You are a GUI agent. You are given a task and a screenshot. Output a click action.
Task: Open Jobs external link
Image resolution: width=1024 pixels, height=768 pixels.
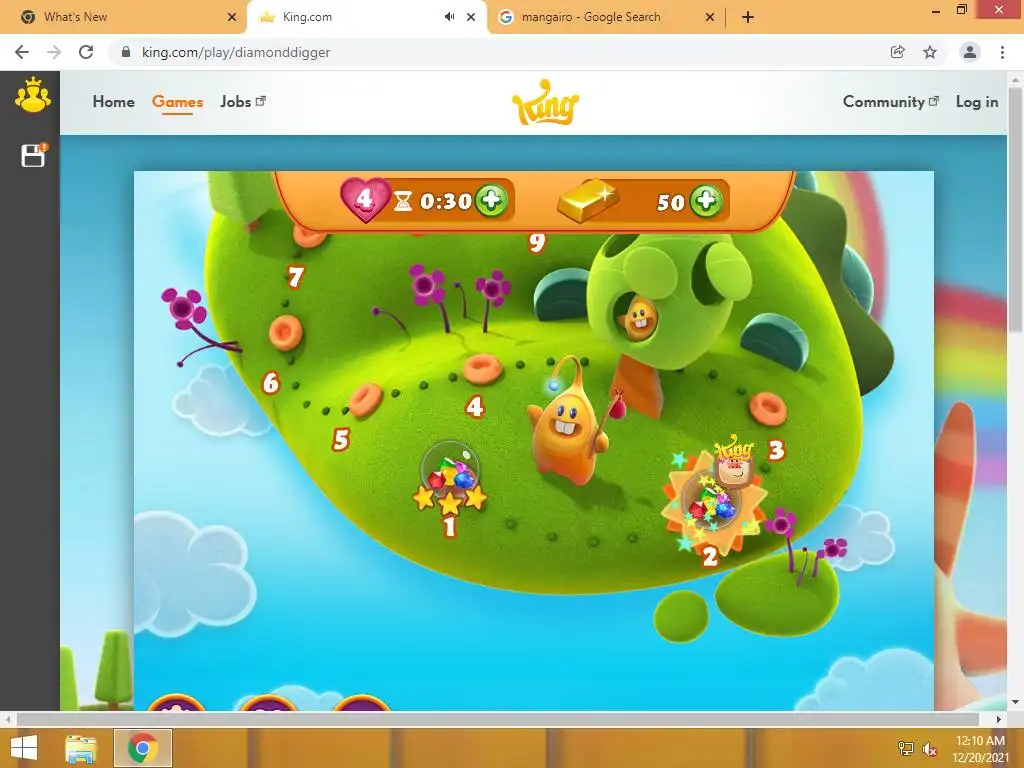243,102
